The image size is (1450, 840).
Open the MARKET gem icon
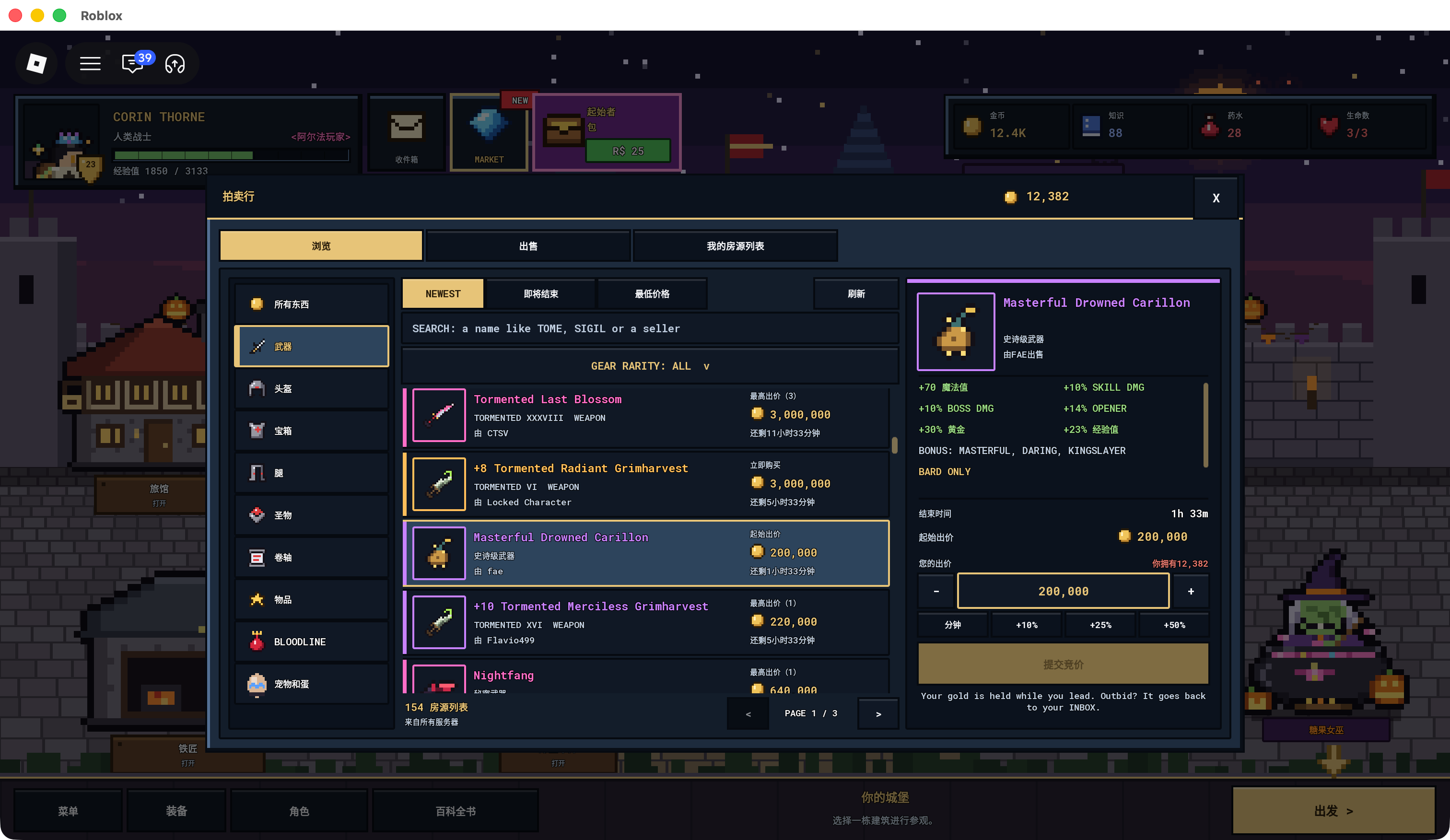489,133
